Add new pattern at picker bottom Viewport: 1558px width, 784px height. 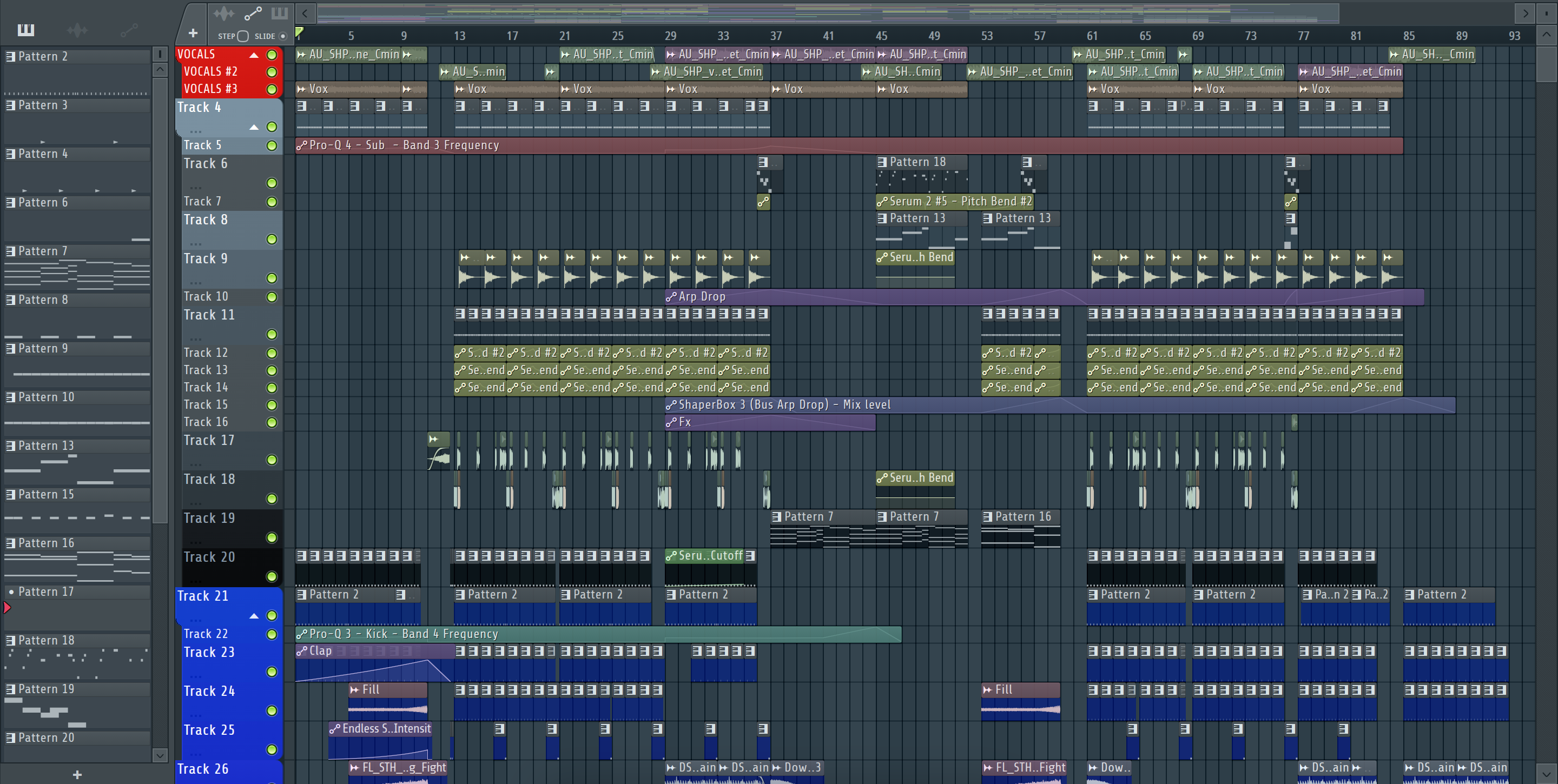[x=77, y=774]
